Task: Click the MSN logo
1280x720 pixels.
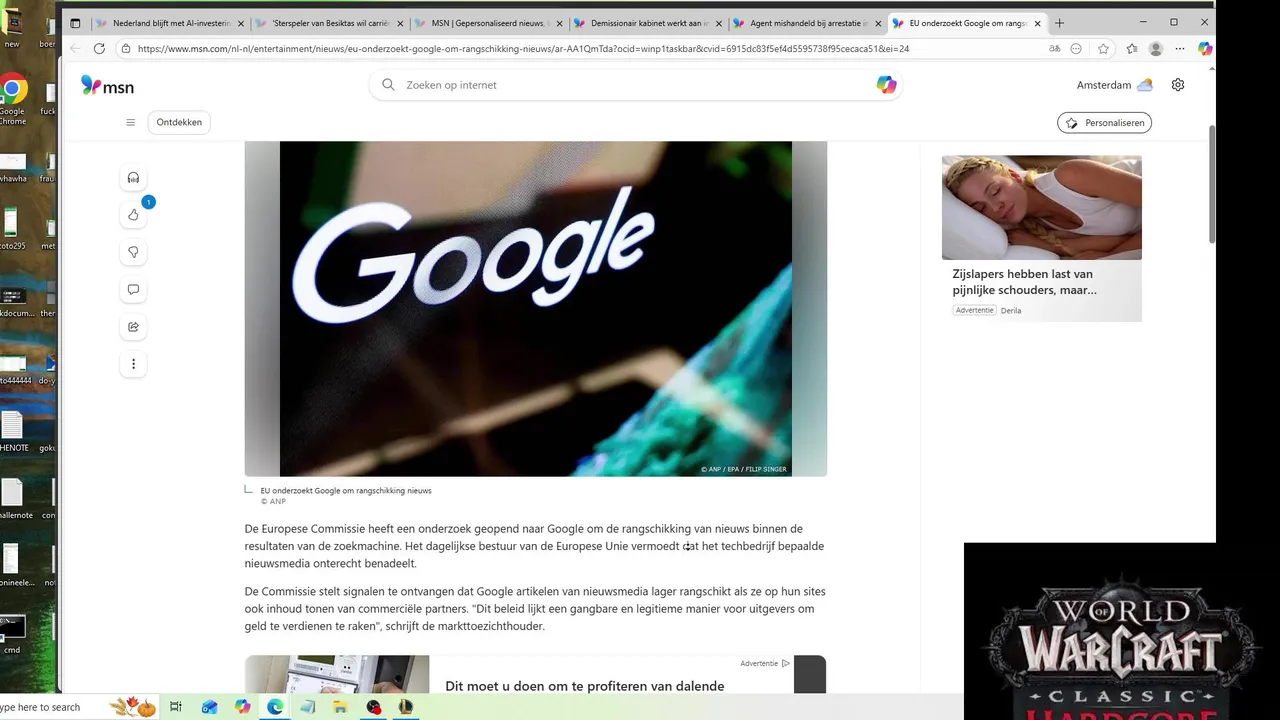Action: (x=107, y=86)
